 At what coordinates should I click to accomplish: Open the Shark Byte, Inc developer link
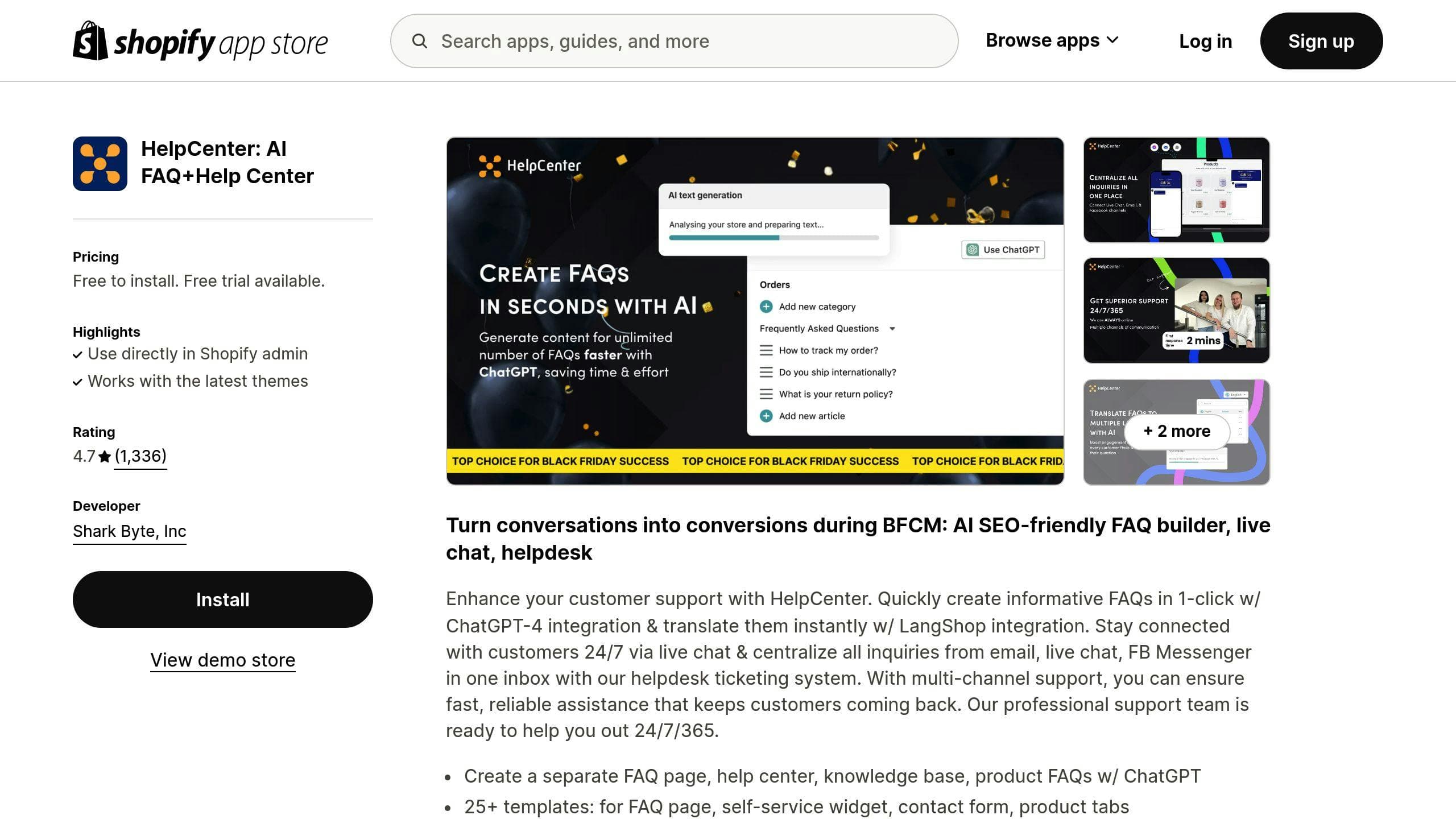(x=130, y=531)
